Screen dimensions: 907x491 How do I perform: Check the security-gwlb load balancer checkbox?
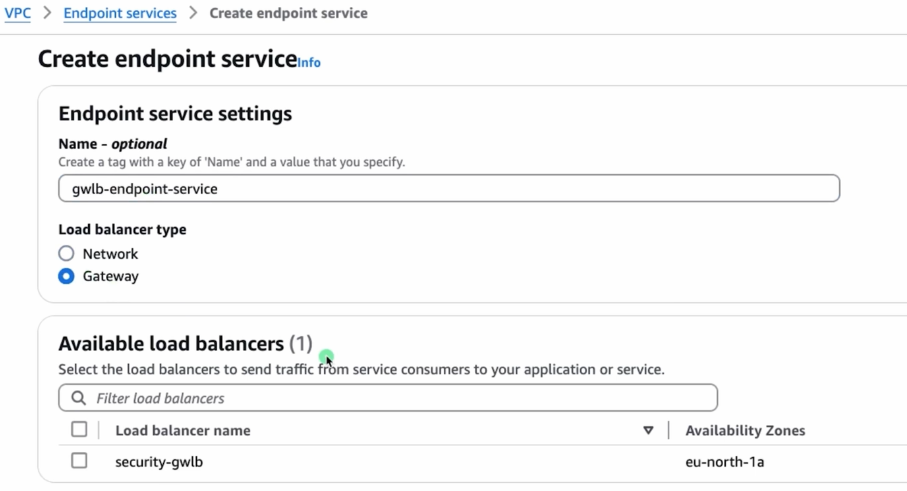click(x=79, y=461)
